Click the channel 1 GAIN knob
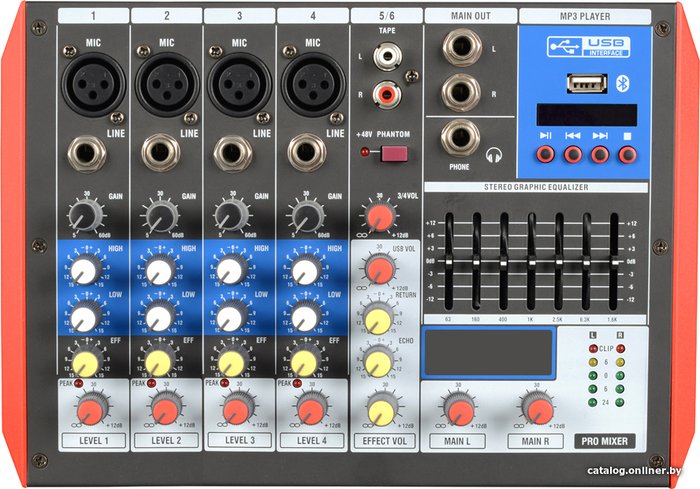Screen dimensions: 700x489 (x=85, y=215)
